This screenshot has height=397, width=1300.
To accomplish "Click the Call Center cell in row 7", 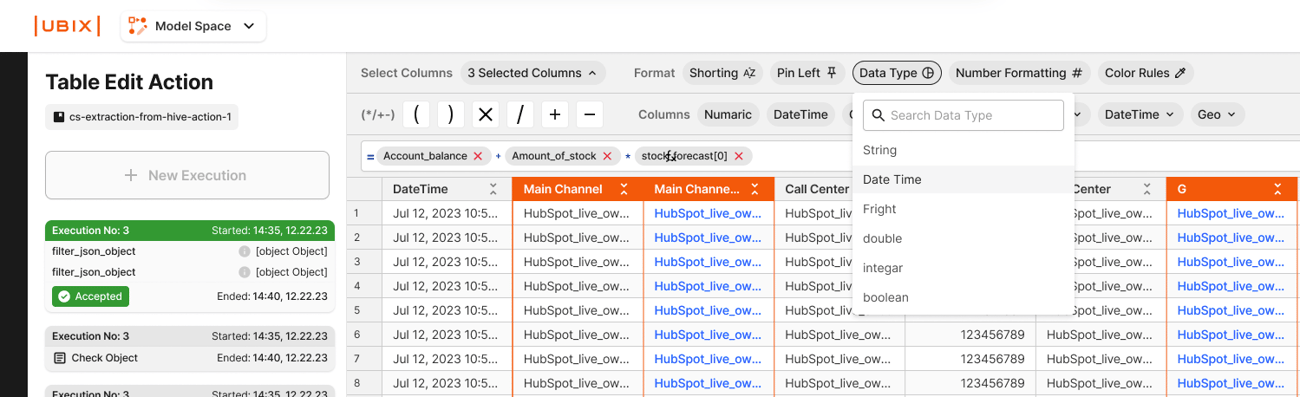I will tap(839, 358).
